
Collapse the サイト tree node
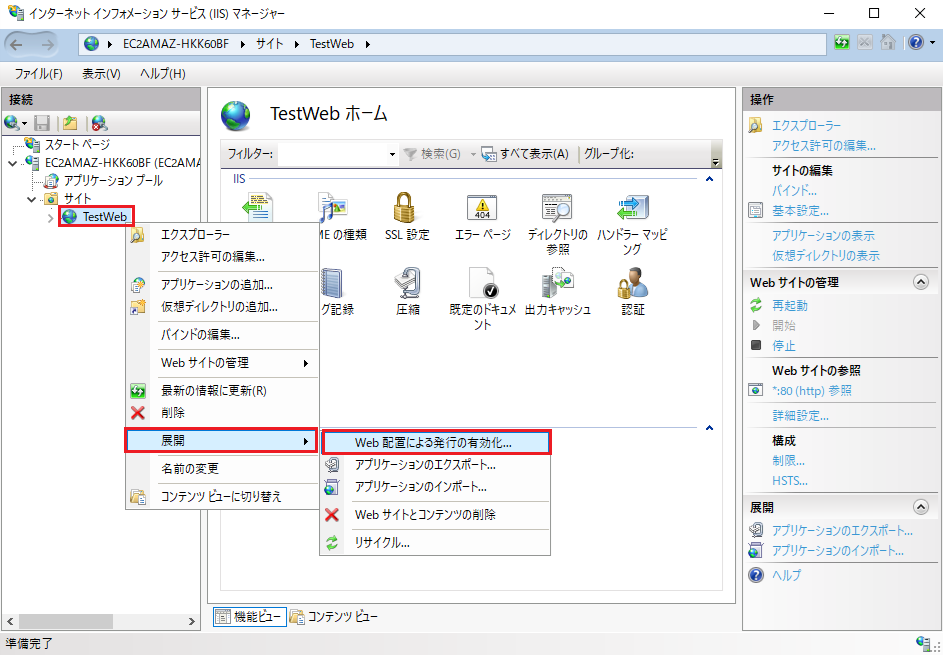[x=31, y=199]
